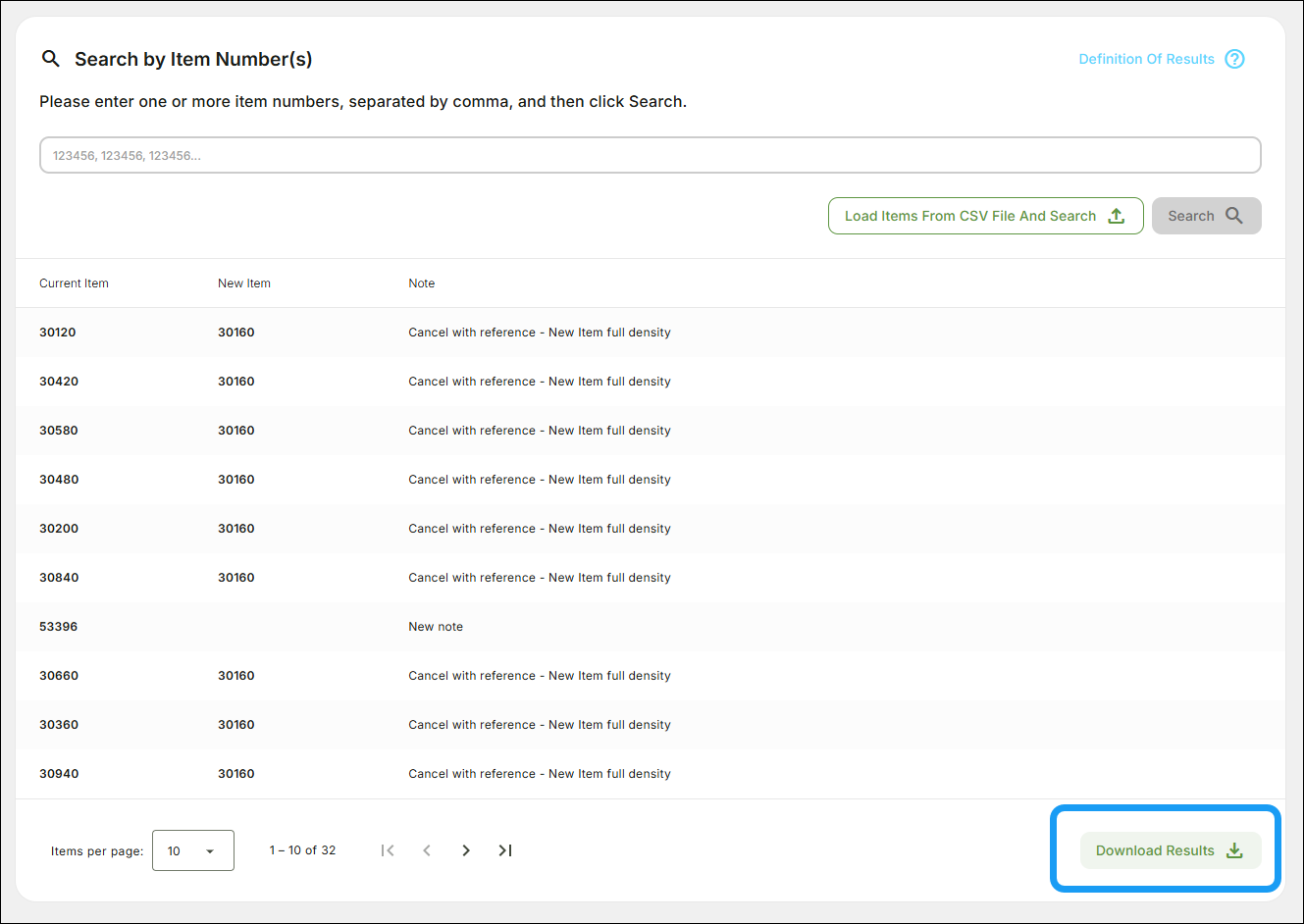This screenshot has width=1304, height=924.
Task: Click the Current Item column header
Action: point(74,283)
